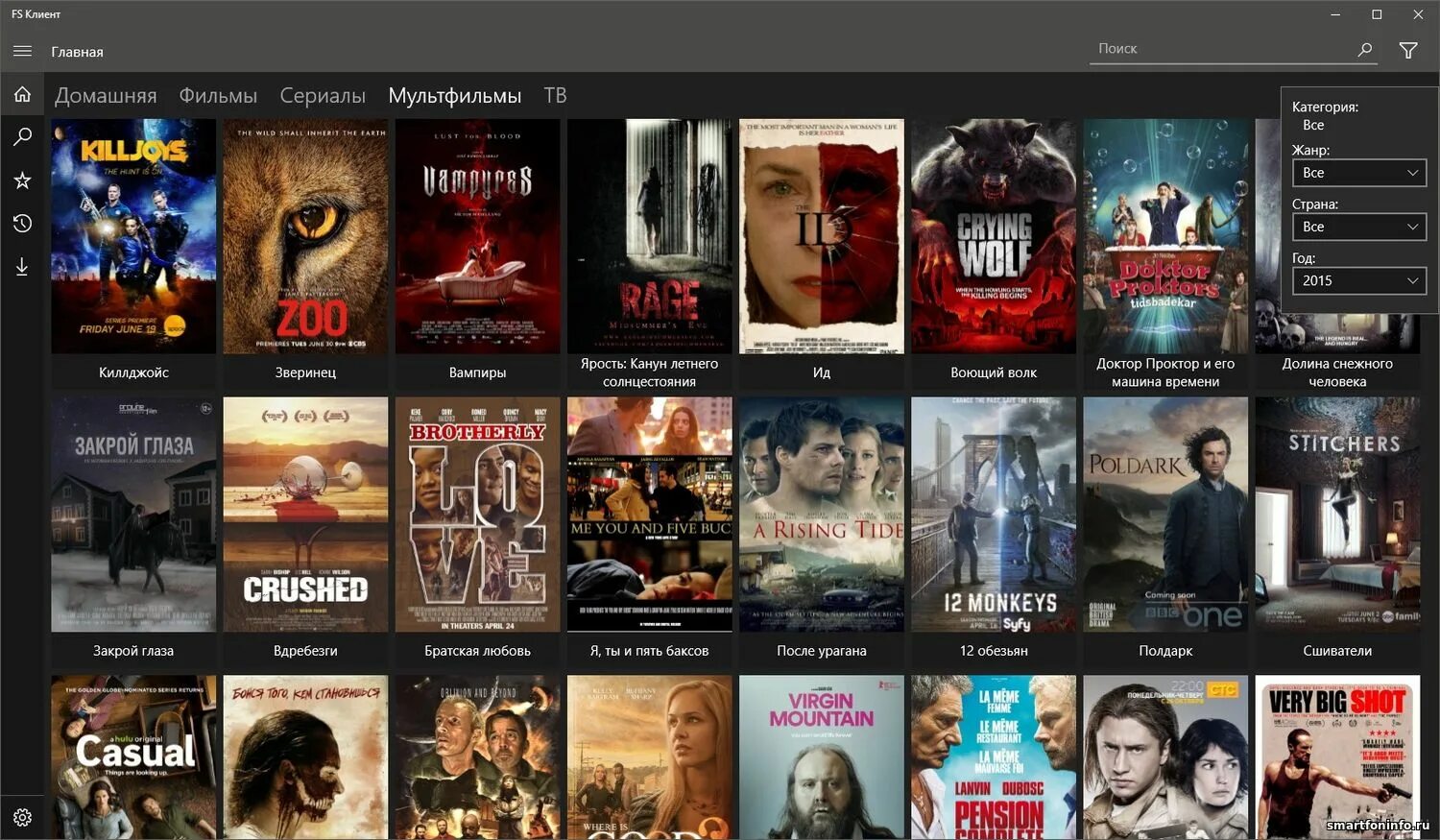This screenshot has width=1440, height=840.
Task: Click the title Сшиватели
Action: point(1337,651)
